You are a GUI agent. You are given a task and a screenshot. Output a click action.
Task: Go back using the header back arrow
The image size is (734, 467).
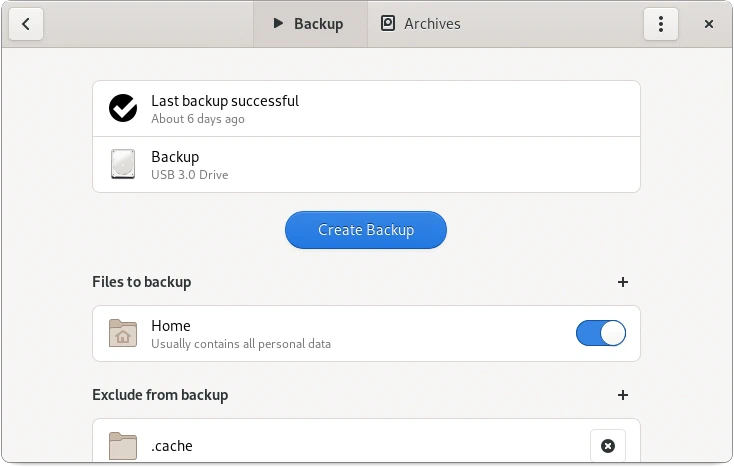coord(25,24)
